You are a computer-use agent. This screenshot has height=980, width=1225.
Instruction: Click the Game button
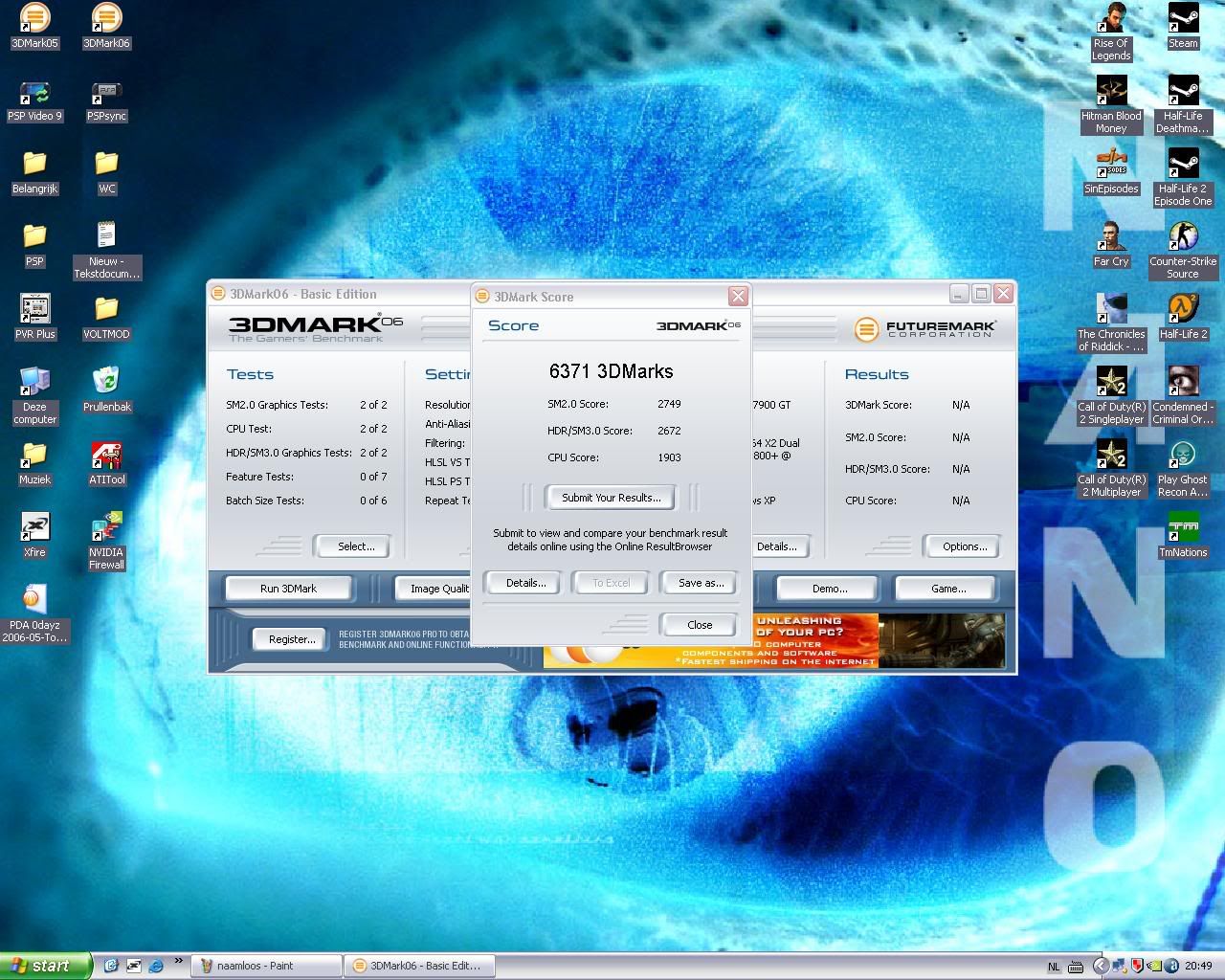[947, 589]
